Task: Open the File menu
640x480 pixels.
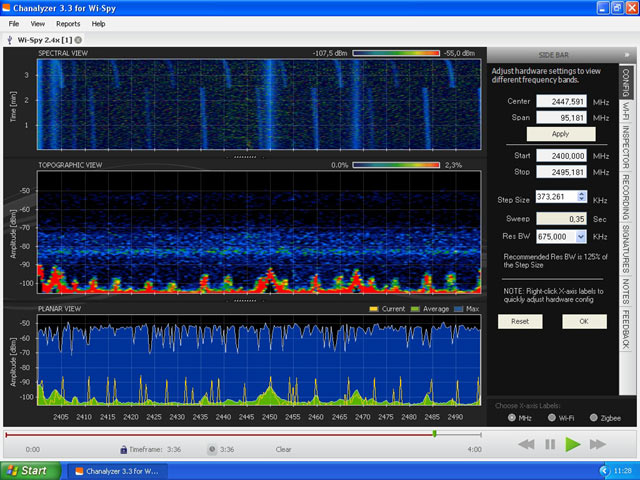Action: pos(14,24)
